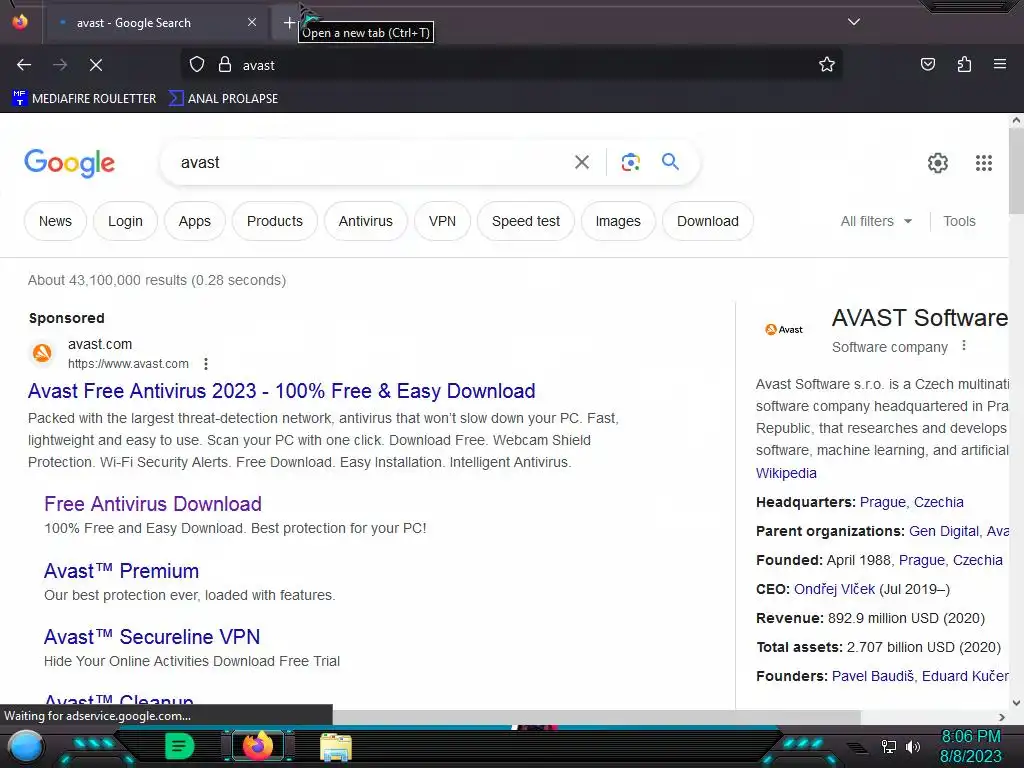Open the Pavel Baudiš founder link
The height and width of the screenshot is (768, 1024).
(x=872, y=677)
